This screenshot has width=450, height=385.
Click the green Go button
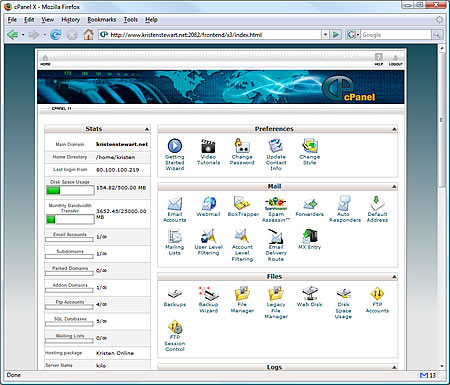(336, 35)
